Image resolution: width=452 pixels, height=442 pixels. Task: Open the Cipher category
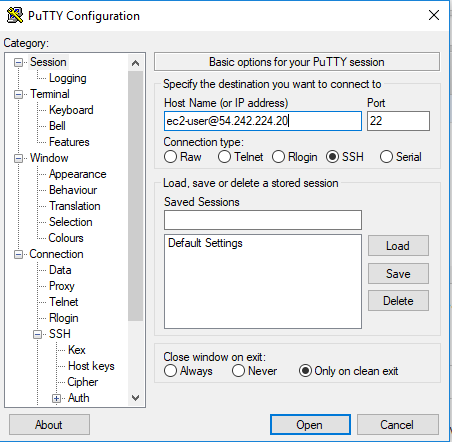tap(82, 382)
